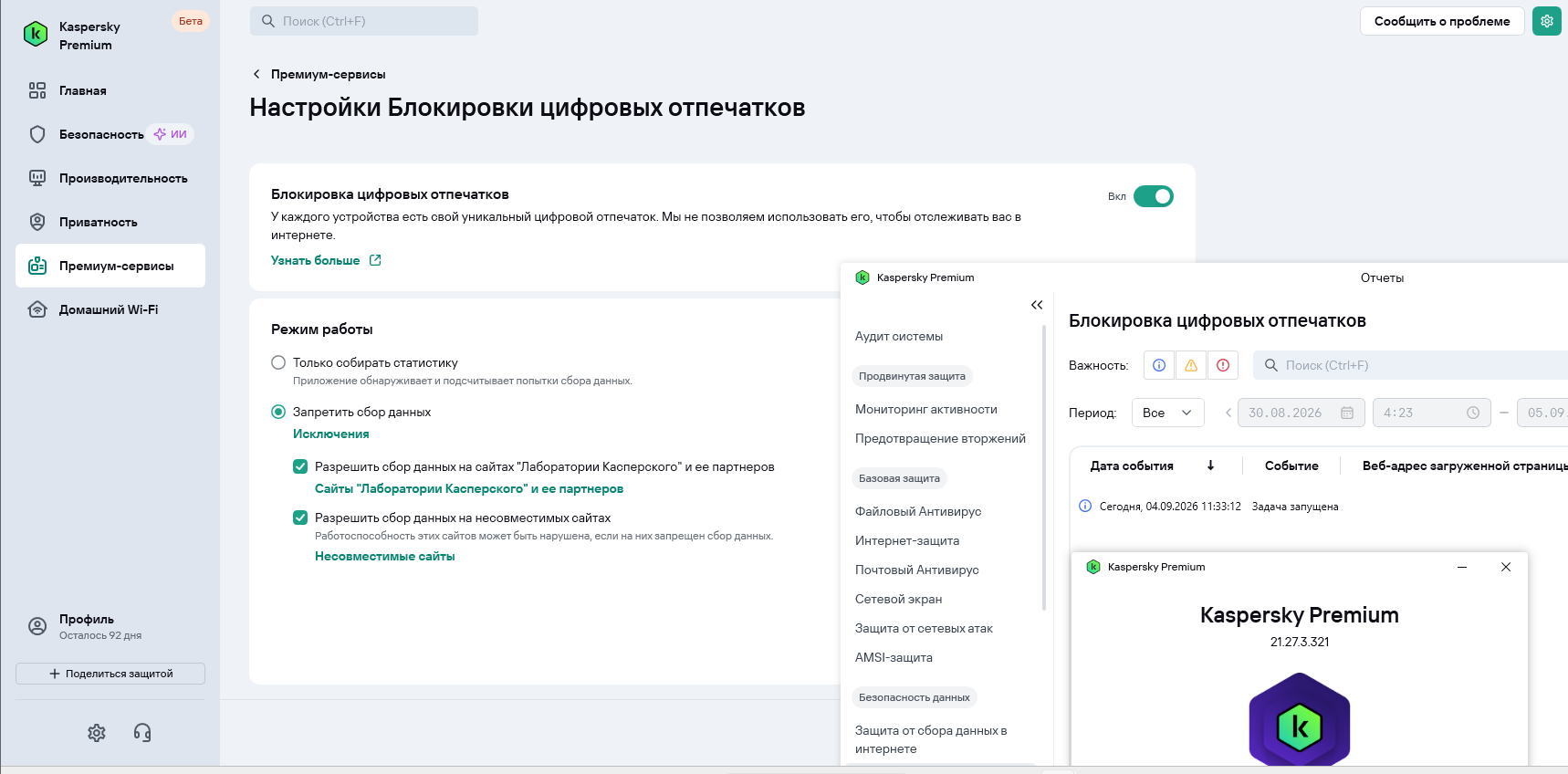Click the Профиль user avatar icon
This screenshot has height=774, width=1568.
[37, 626]
